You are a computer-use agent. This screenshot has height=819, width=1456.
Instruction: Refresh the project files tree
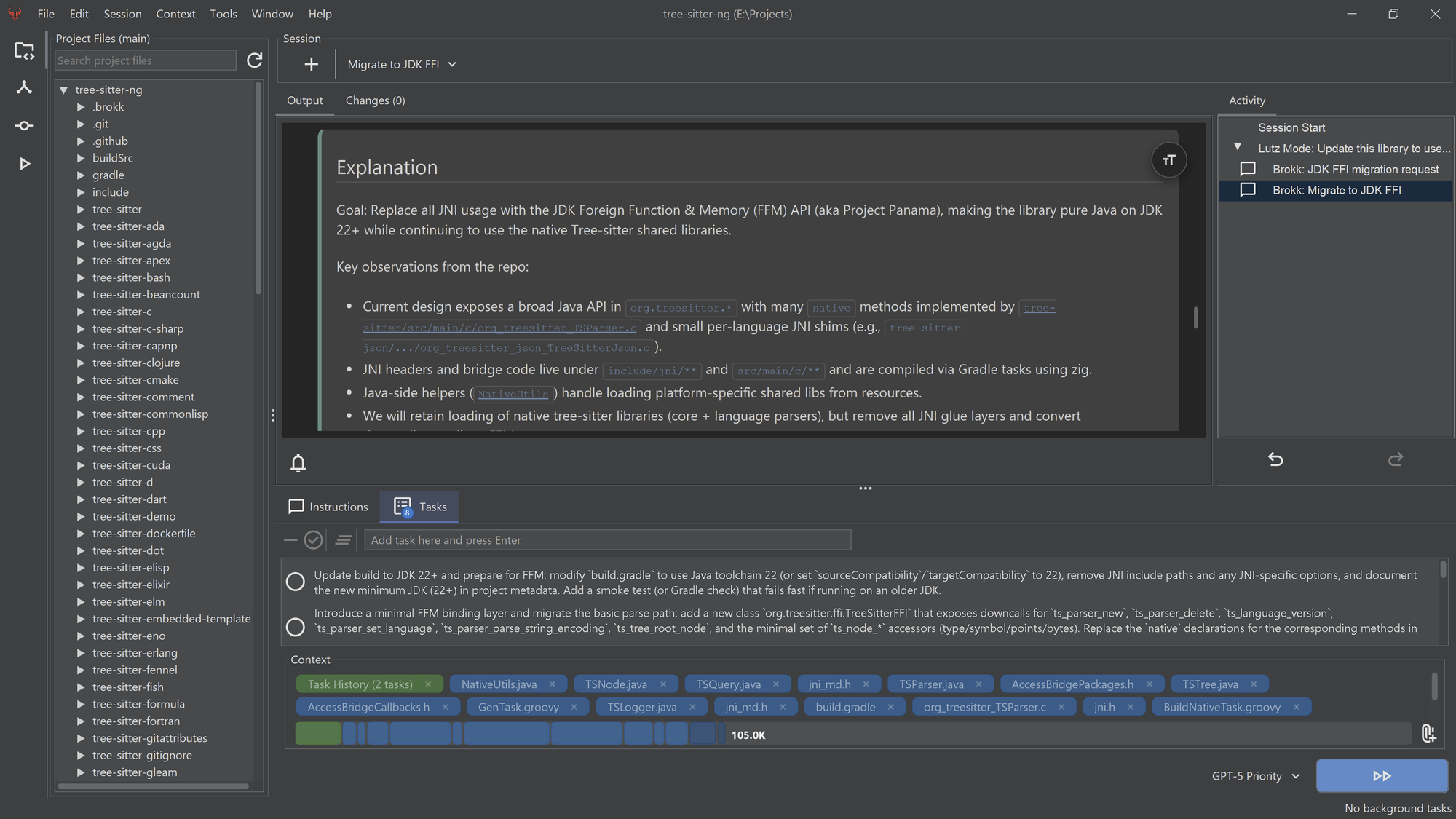click(x=254, y=60)
